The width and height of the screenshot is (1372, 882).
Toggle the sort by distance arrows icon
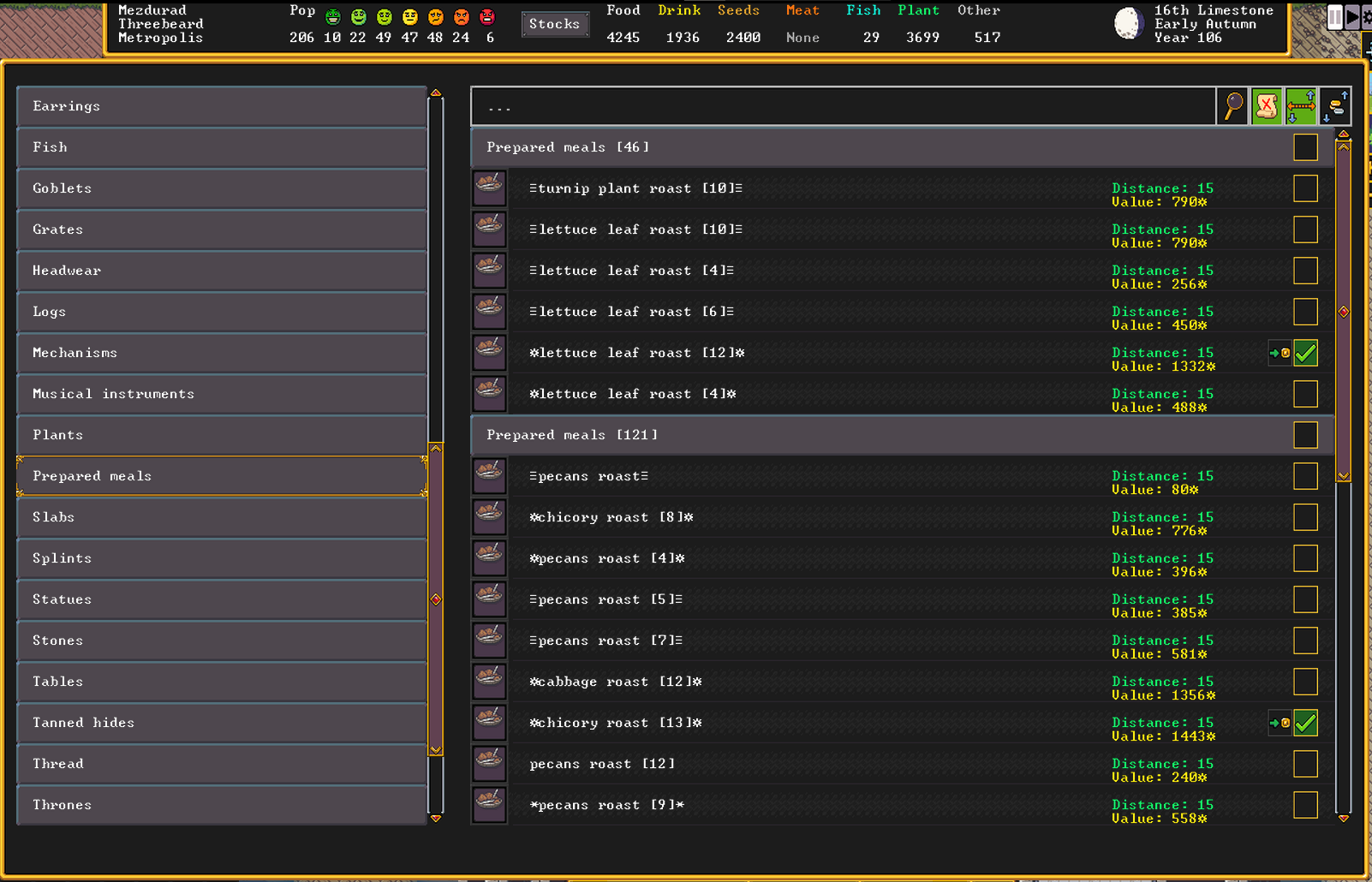click(x=1301, y=106)
